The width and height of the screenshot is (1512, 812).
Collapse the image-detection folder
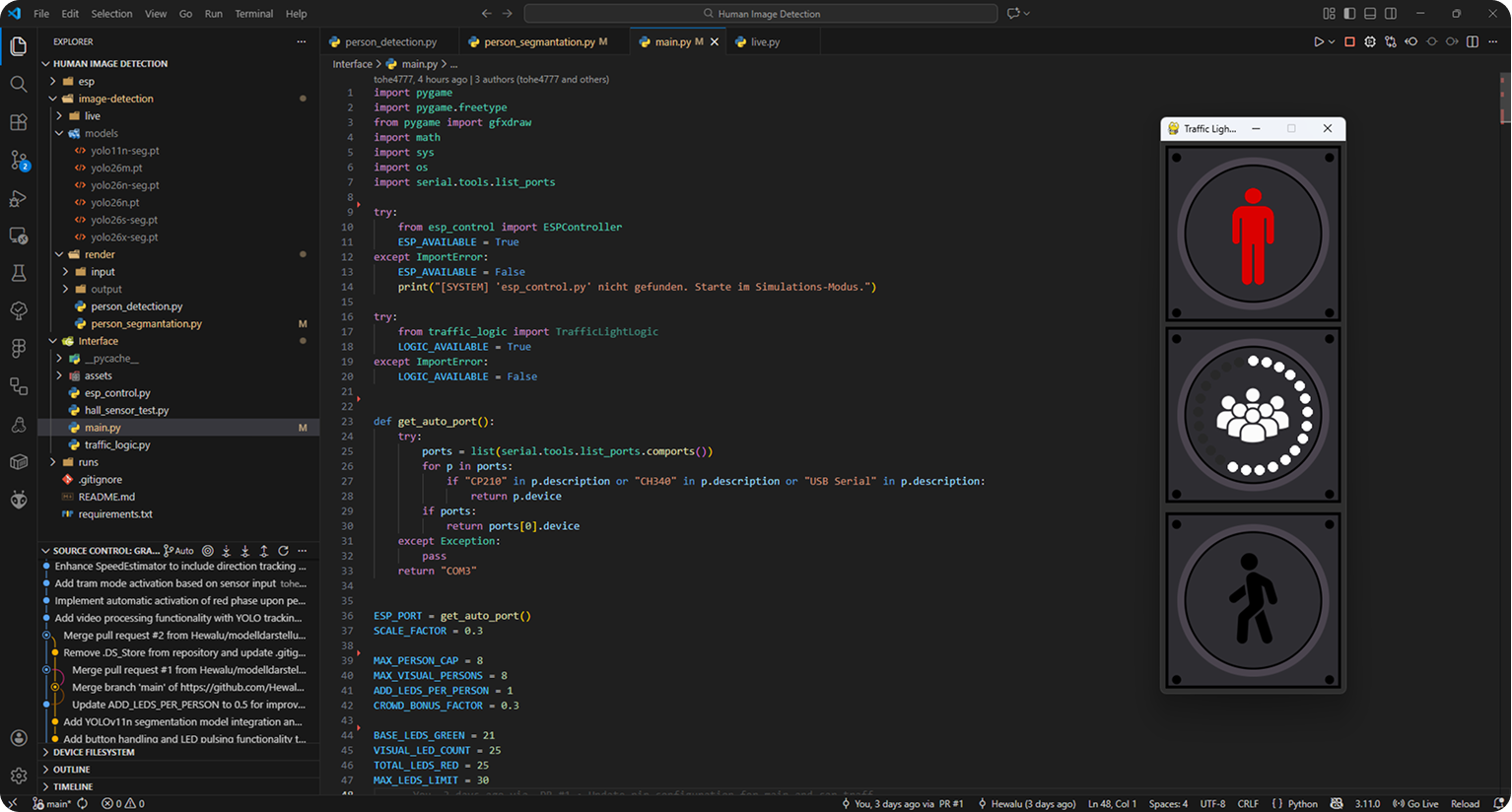tap(177, 99)
